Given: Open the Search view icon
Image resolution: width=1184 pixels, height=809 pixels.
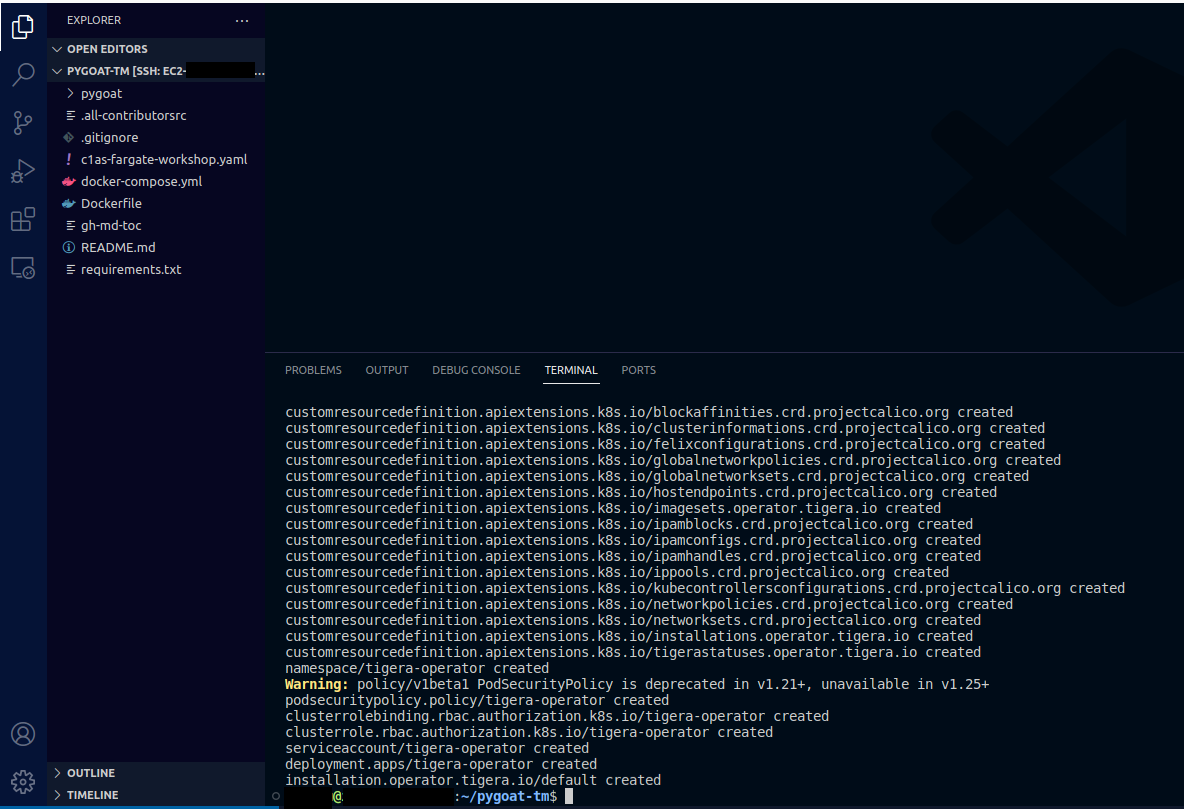Looking at the screenshot, I should click(22, 75).
